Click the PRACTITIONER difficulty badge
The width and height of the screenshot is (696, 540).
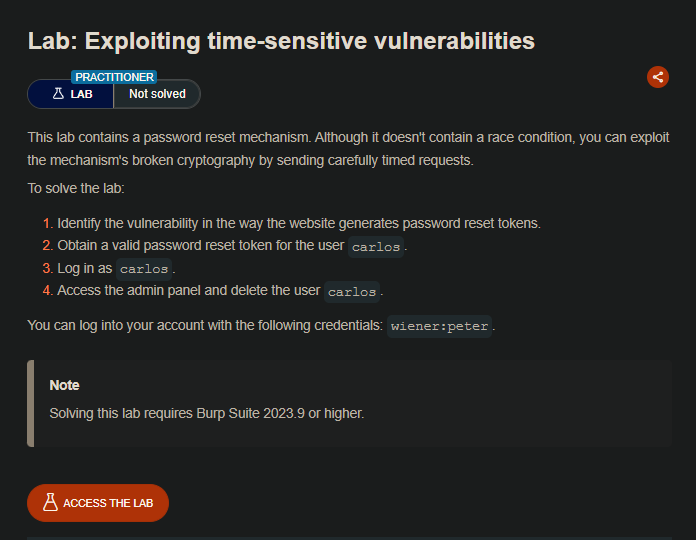click(x=114, y=77)
